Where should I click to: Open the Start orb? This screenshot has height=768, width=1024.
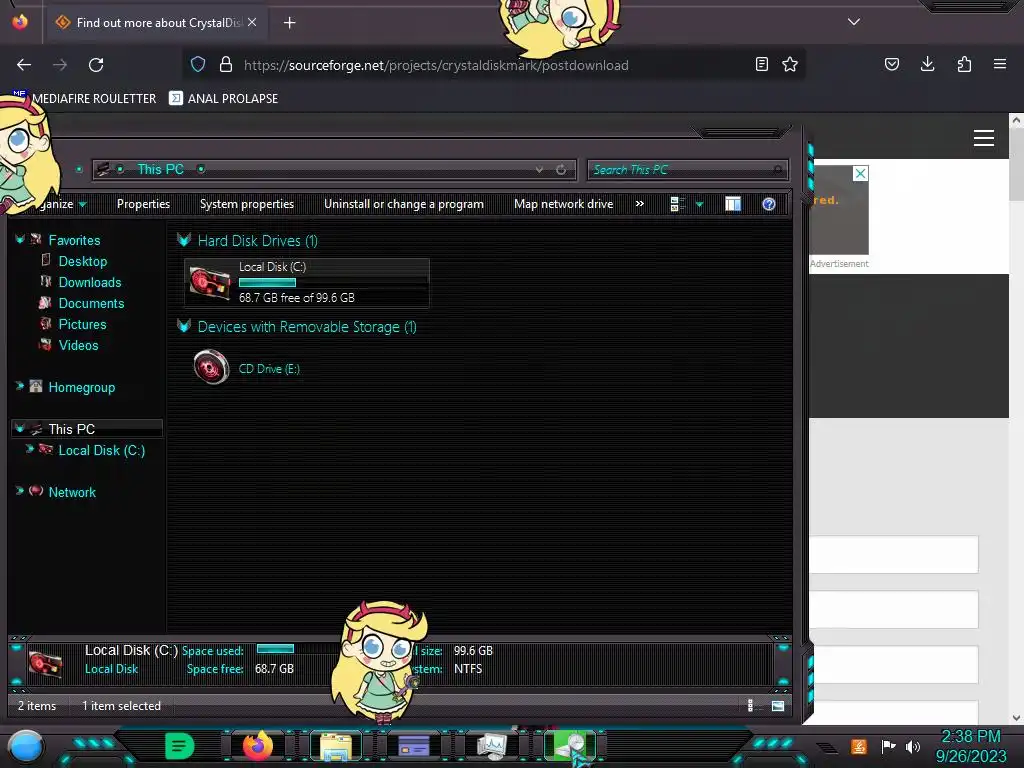pyautogui.click(x=25, y=747)
